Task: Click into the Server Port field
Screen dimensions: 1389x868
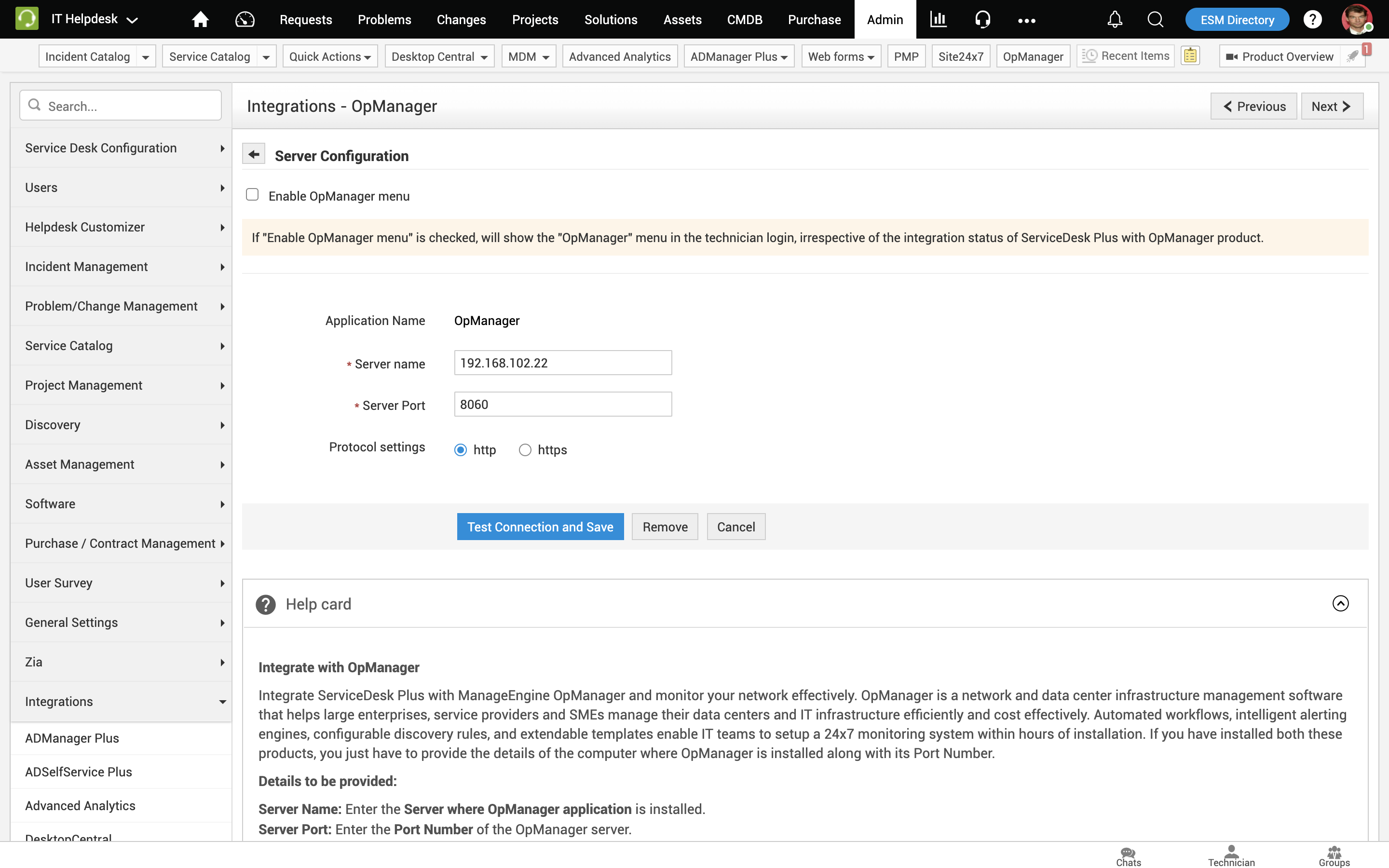Action: (x=562, y=404)
